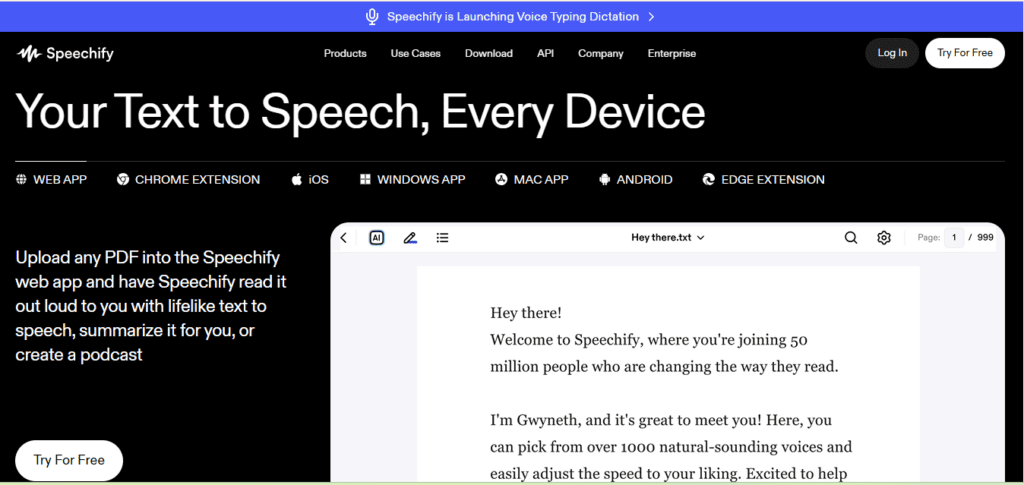This screenshot has height=485, width=1024.
Task: Click the Mac App Store icon
Action: 502,180
